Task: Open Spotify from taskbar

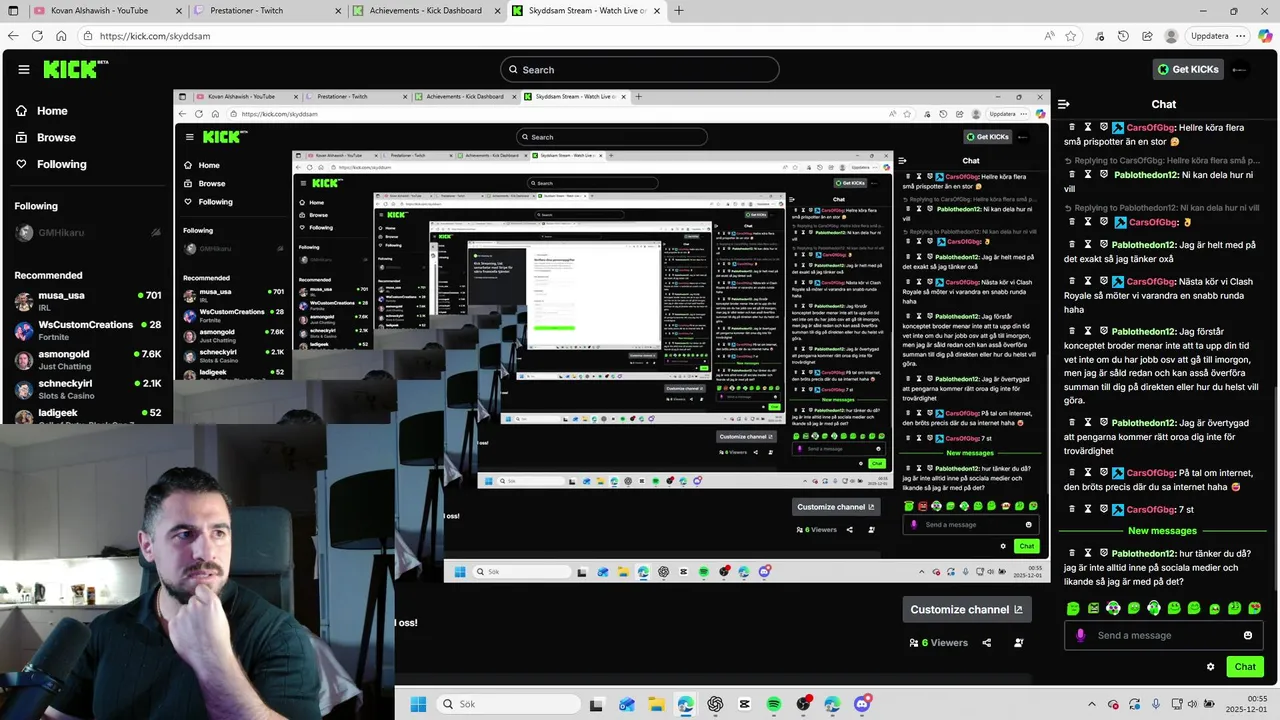Action: [774, 704]
